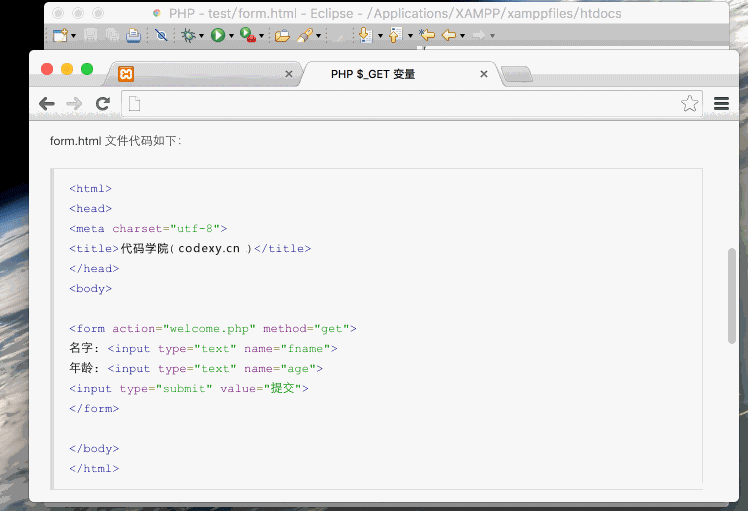This screenshot has height=511, width=748.
Task: Click the page icon in address bar
Action: [135, 104]
